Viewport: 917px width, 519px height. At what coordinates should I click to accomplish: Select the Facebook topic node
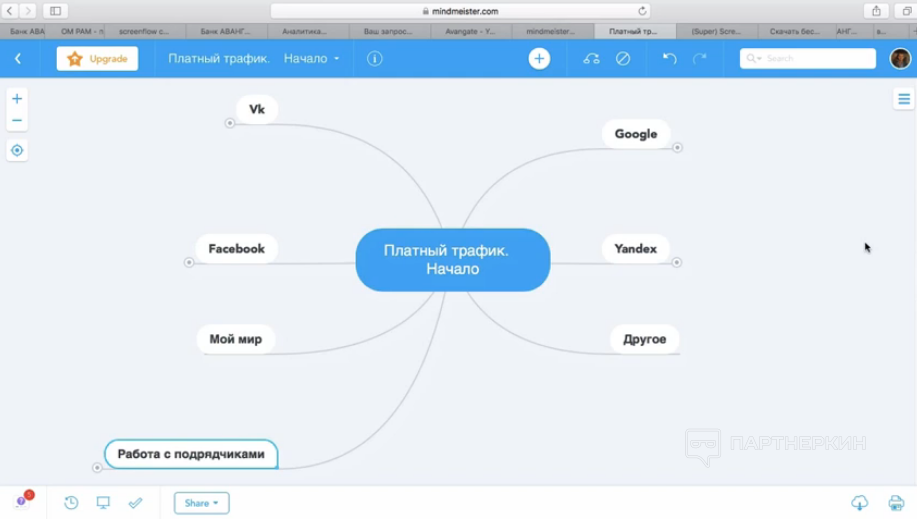click(236, 249)
